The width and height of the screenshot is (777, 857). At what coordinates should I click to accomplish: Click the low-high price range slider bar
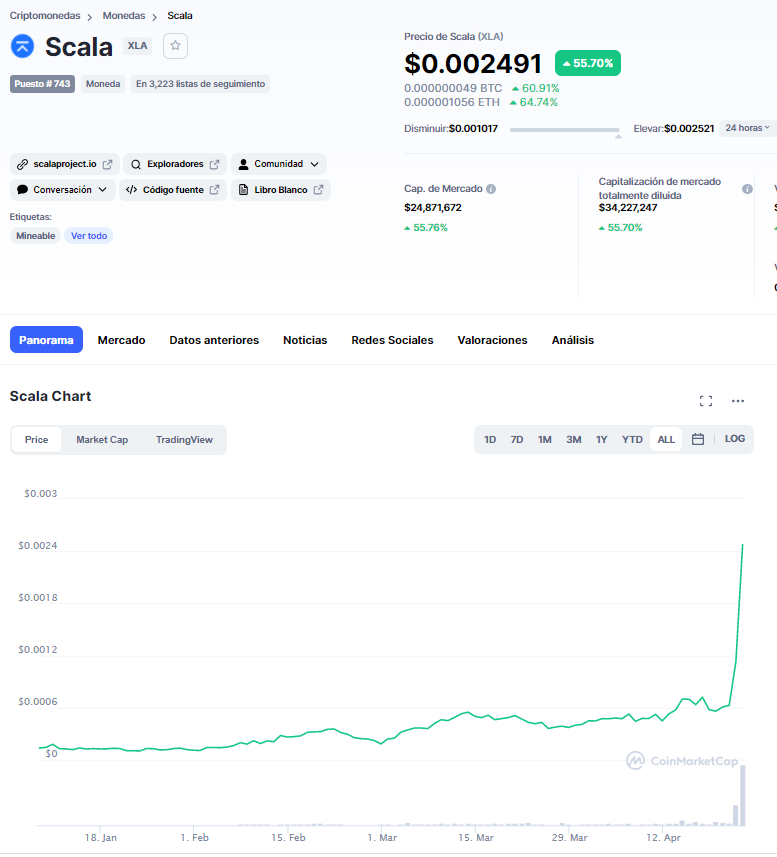564,130
